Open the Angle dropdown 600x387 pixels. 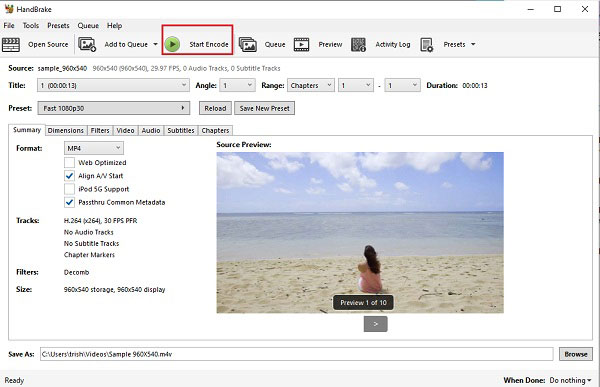[x=237, y=85]
